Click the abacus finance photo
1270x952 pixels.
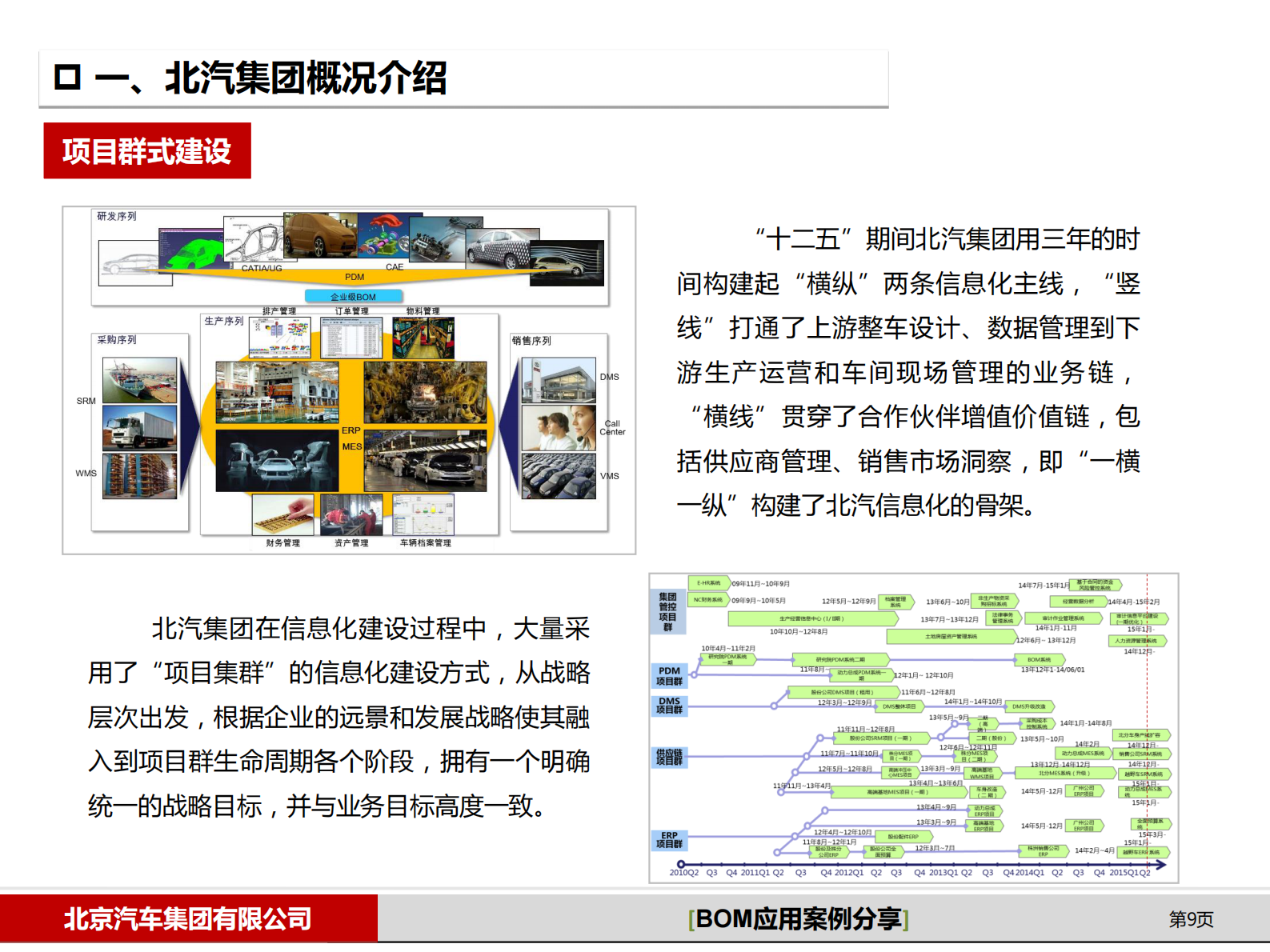pos(284,515)
